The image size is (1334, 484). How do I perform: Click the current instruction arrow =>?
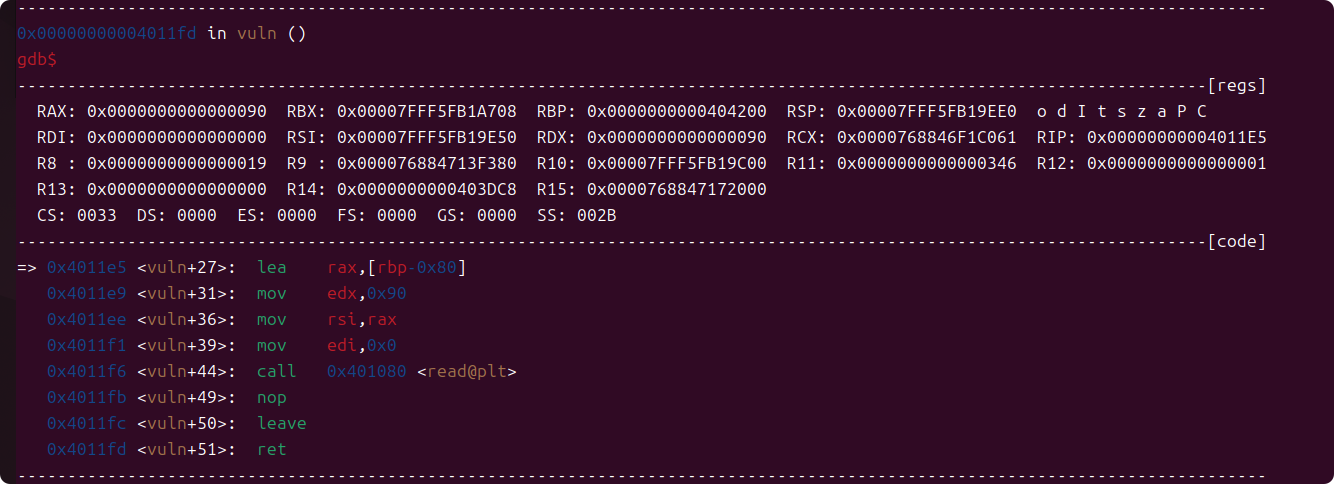27,267
